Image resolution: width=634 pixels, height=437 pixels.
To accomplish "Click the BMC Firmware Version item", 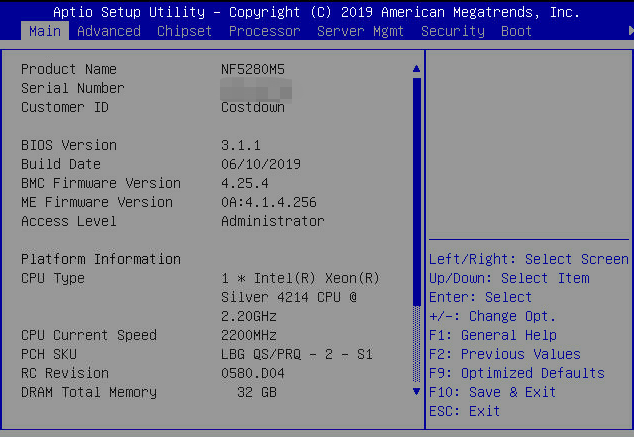I will pos(101,183).
